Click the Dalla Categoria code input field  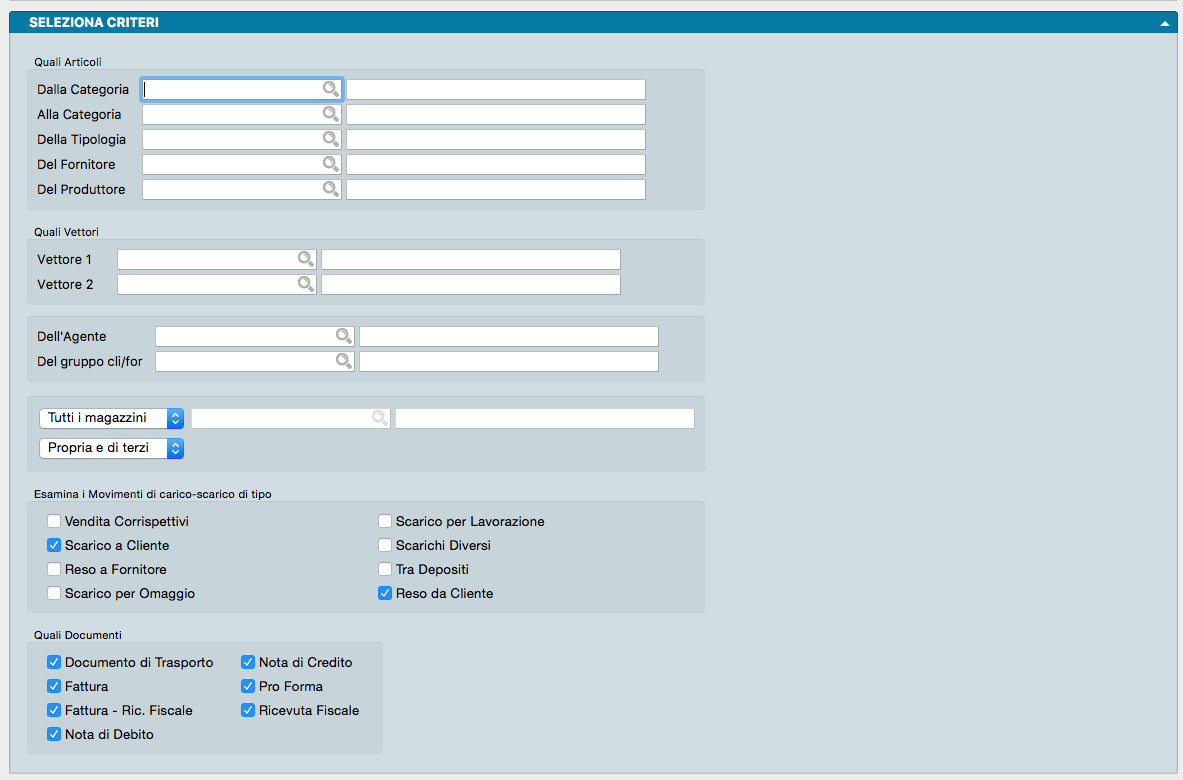coord(231,89)
